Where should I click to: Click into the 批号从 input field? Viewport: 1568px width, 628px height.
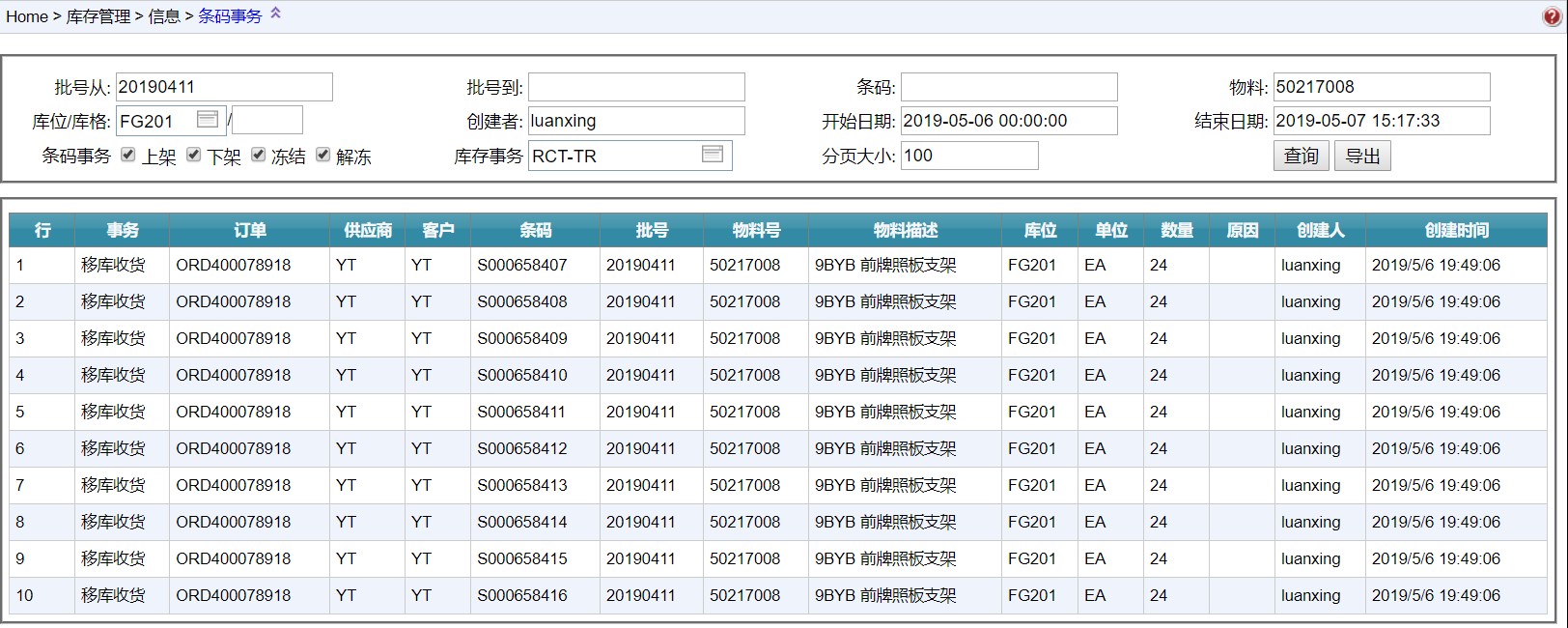(x=224, y=87)
